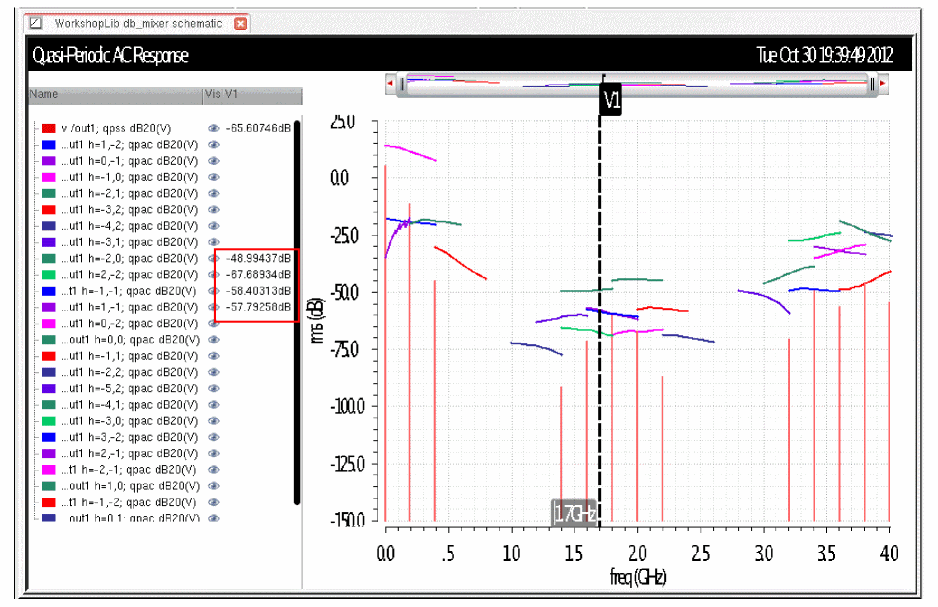Click green swatch of h=2,-2 trace
938x607 pixels.
coord(48,274)
